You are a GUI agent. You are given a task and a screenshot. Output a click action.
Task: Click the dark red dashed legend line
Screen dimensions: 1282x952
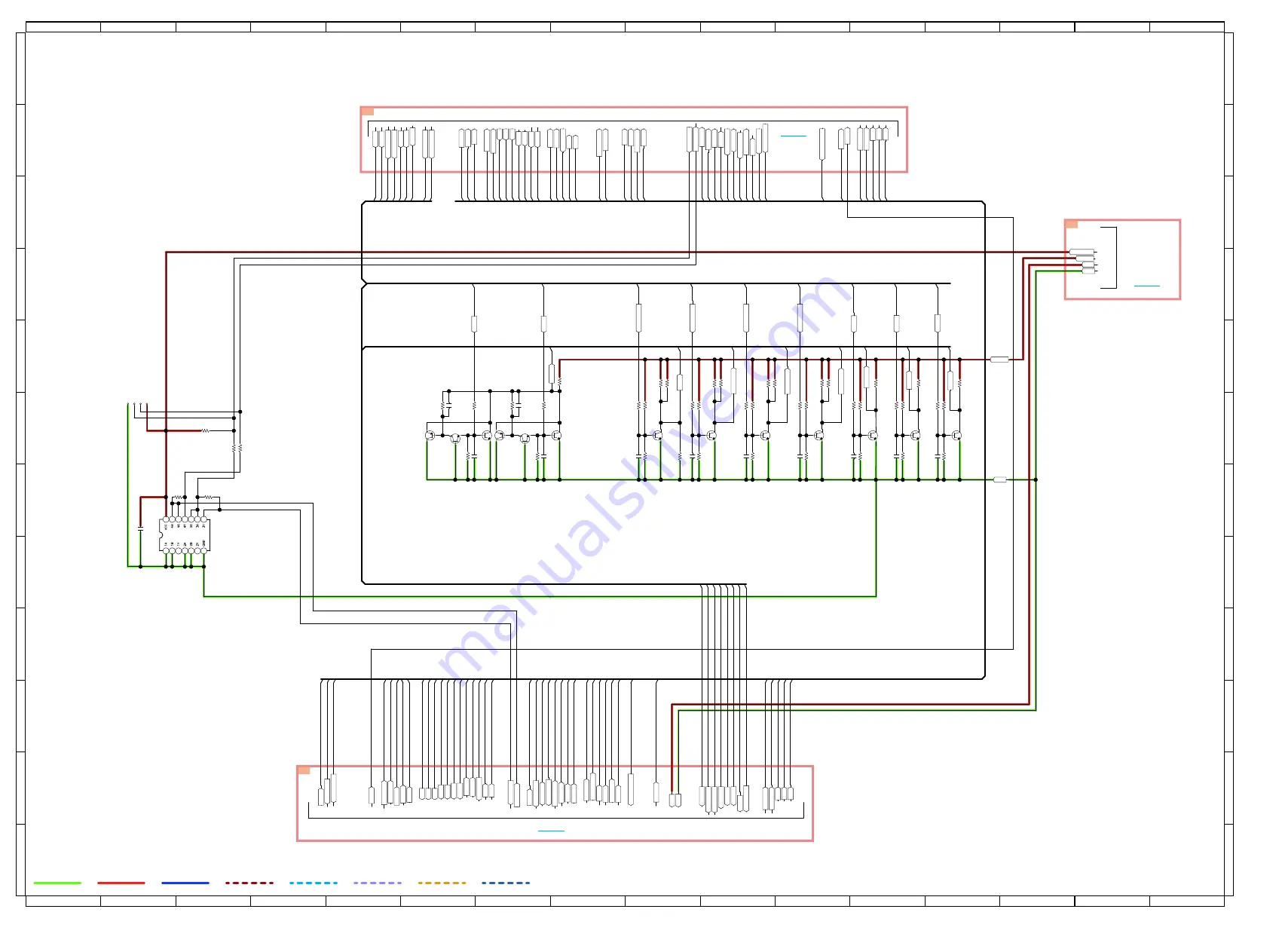(x=249, y=883)
